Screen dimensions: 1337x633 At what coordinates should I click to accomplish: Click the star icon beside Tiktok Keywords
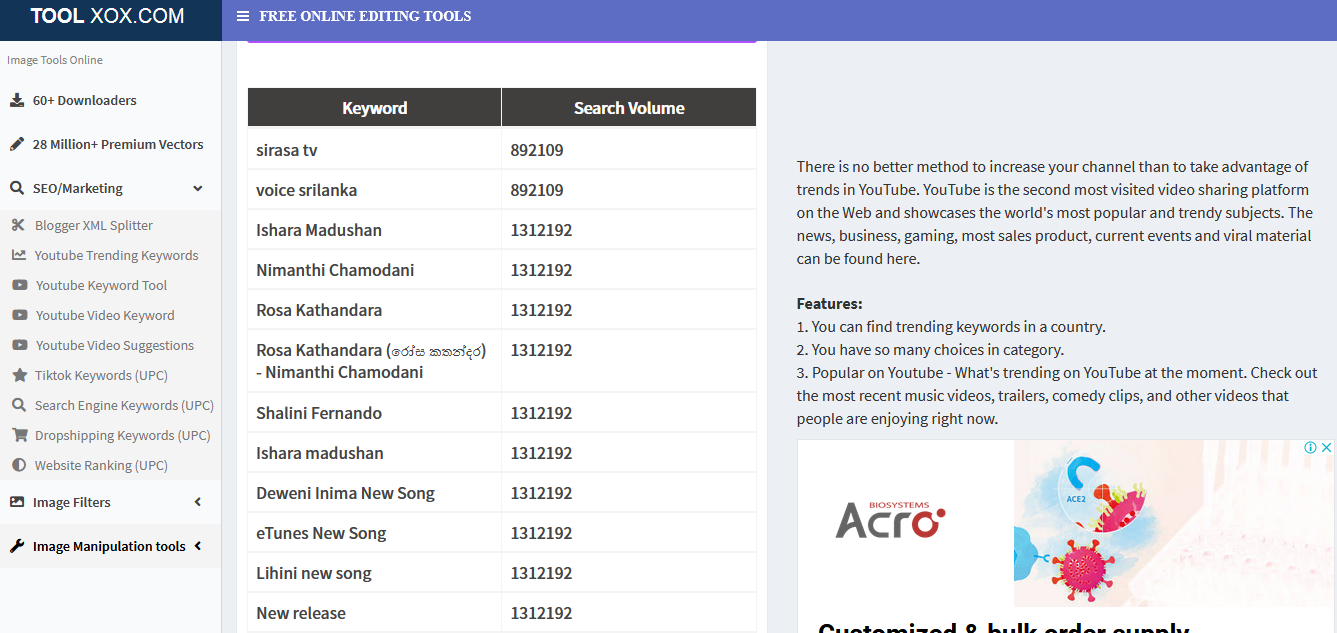click(18, 375)
